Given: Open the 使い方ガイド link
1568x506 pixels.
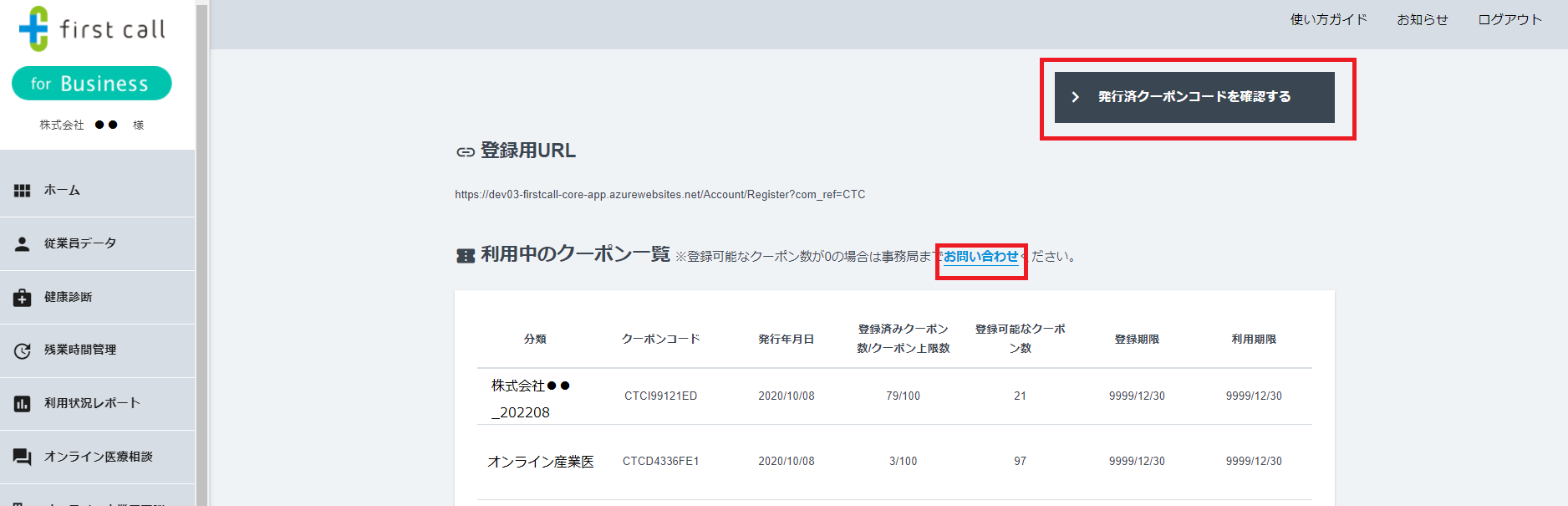Looking at the screenshot, I should [x=1329, y=19].
